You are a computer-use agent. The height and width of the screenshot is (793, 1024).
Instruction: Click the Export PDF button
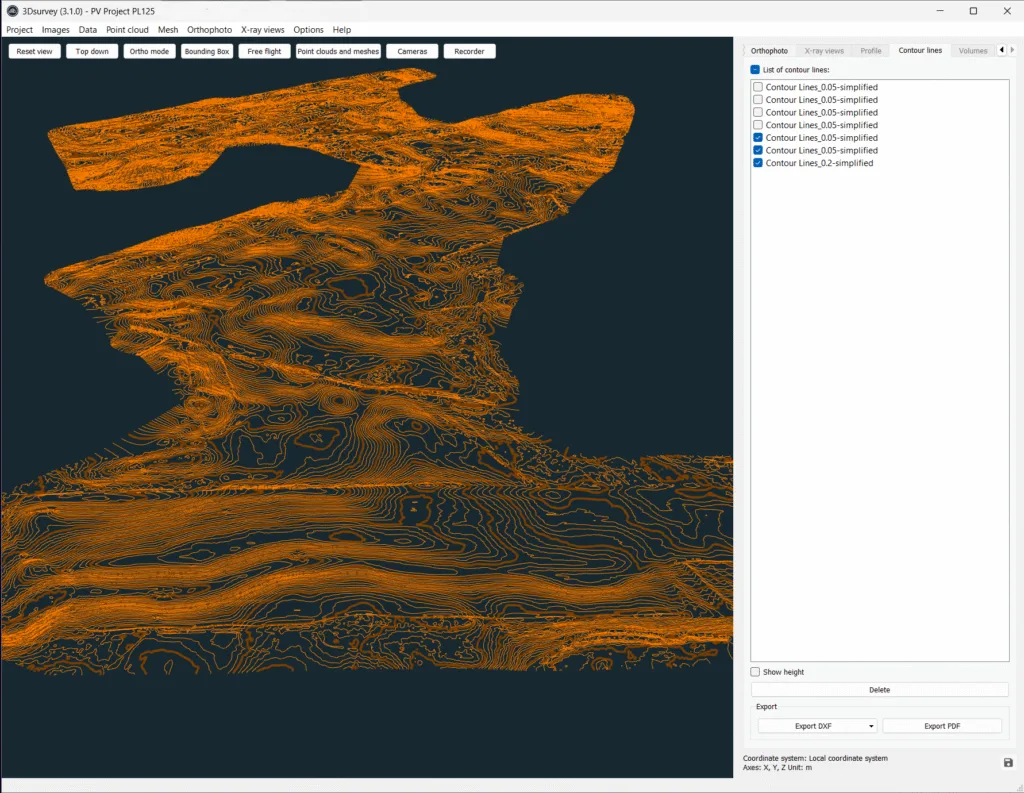[942, 726]
